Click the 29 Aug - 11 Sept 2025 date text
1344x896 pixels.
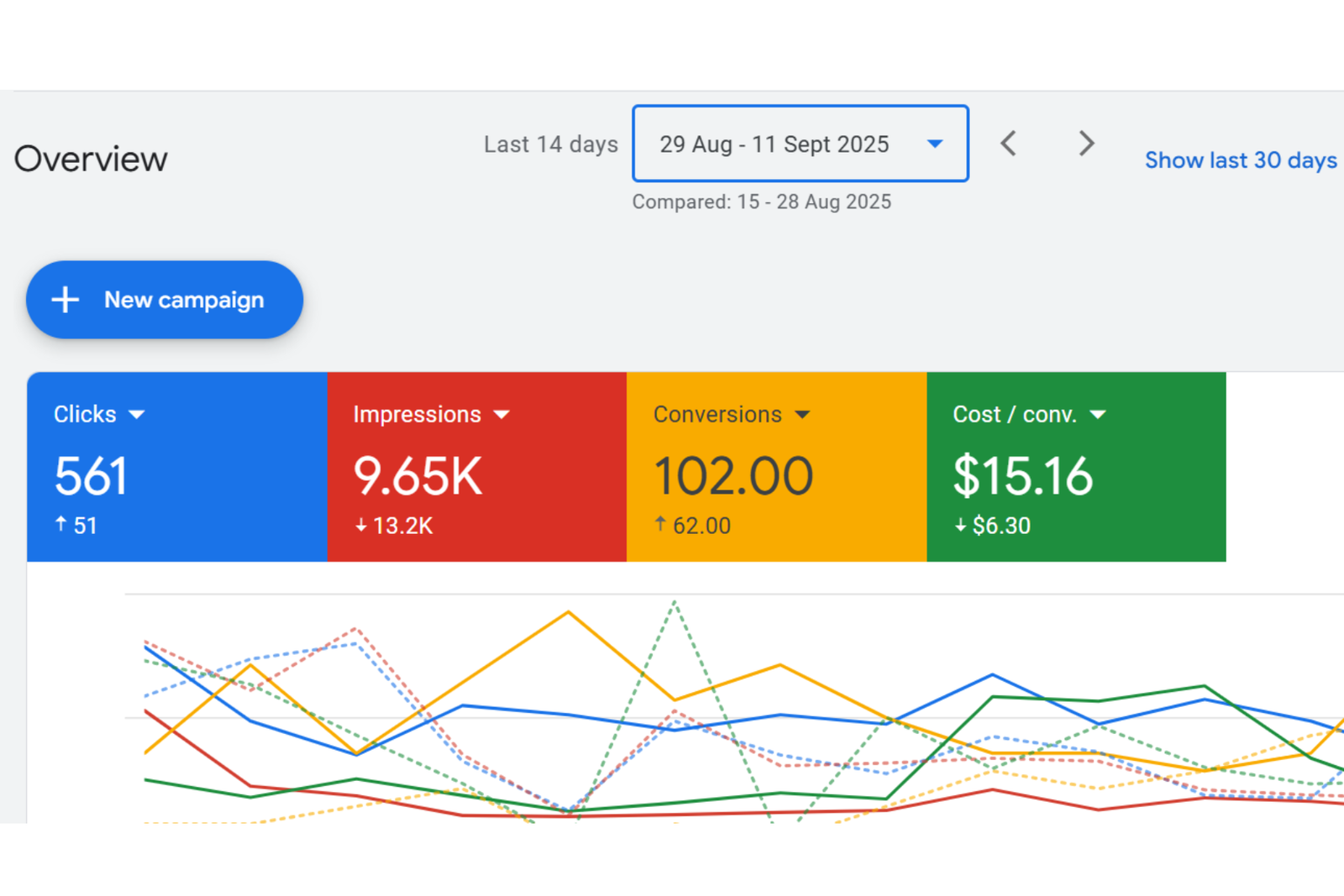[774, 144]
